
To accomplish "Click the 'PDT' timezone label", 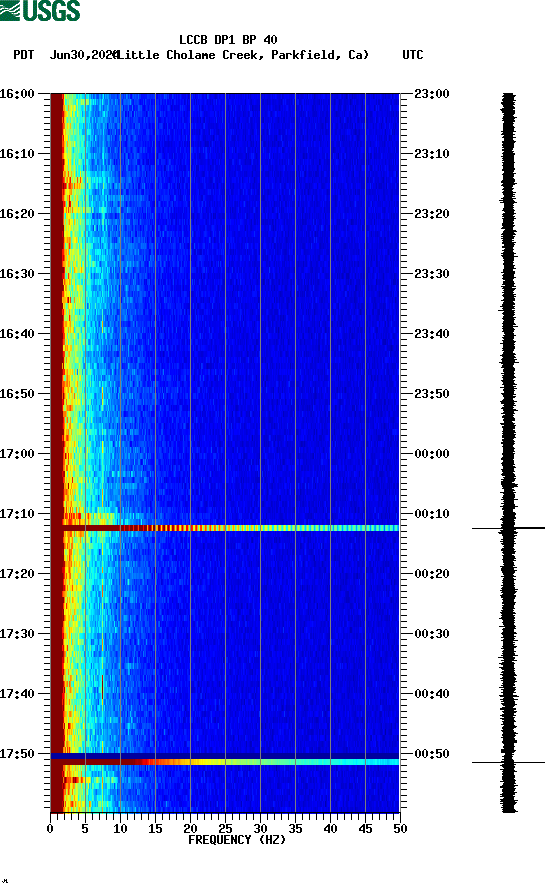I will 24,55.
